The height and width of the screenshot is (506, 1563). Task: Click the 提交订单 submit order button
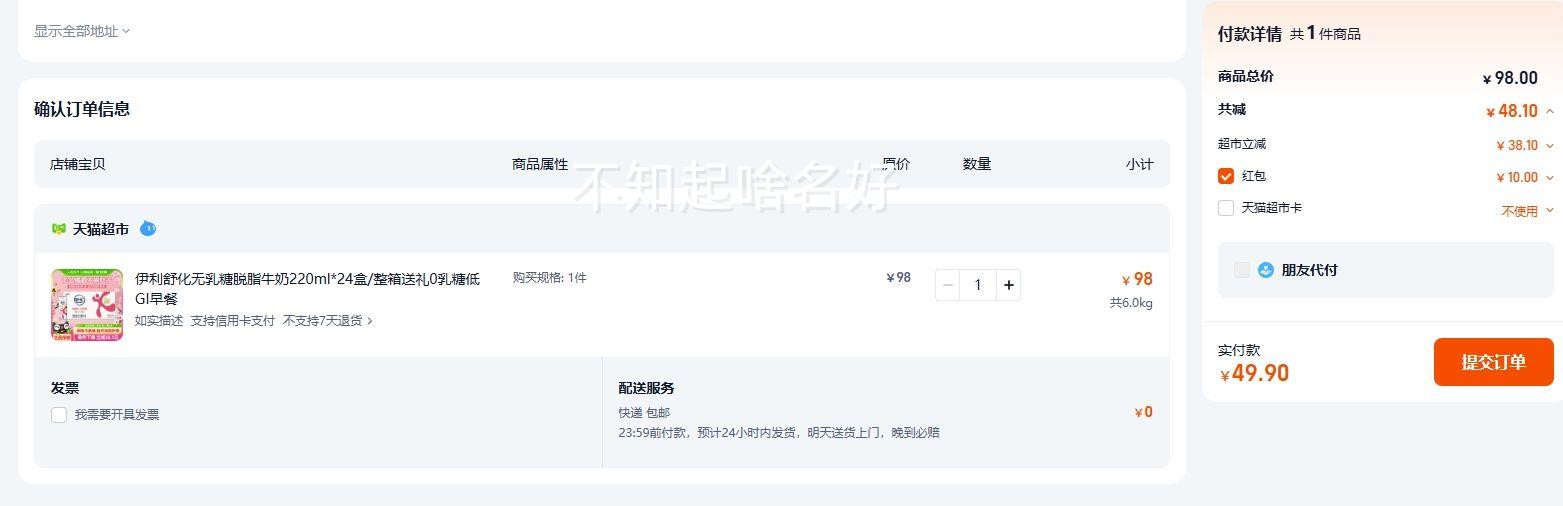tap(1493, 362)
